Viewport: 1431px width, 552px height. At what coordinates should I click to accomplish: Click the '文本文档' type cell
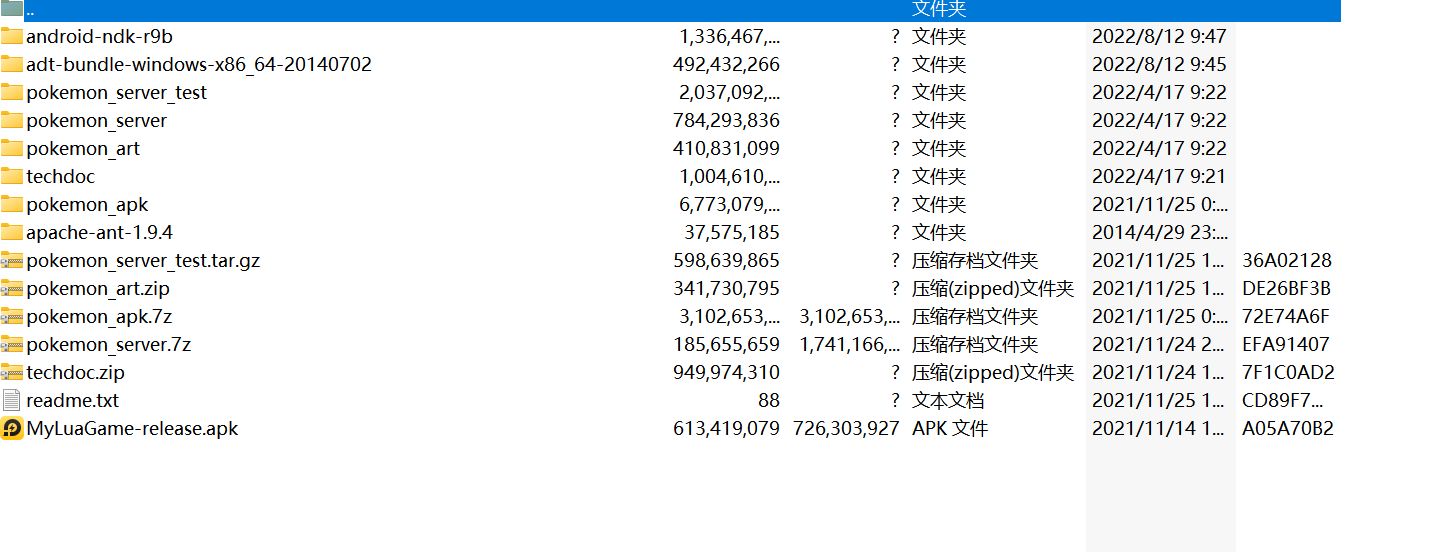coord(948,401)
